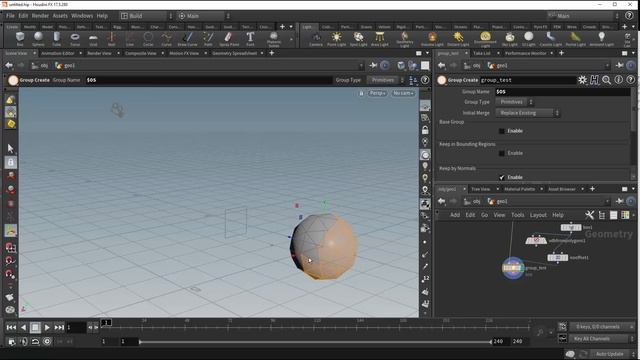The height and width of the screenshot is (360, 640).
Task: Enable Base Group checkbox
Action: coord(502,131)
